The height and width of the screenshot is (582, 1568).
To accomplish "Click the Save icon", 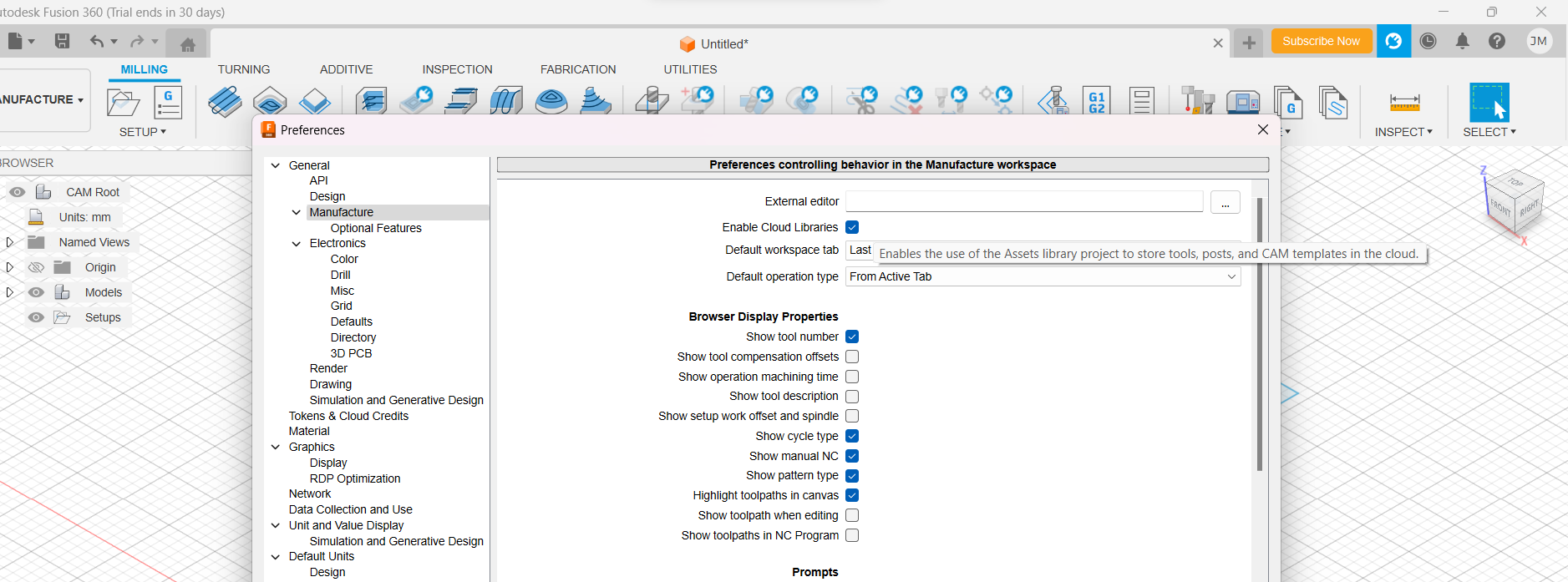I will coord(62,41).
